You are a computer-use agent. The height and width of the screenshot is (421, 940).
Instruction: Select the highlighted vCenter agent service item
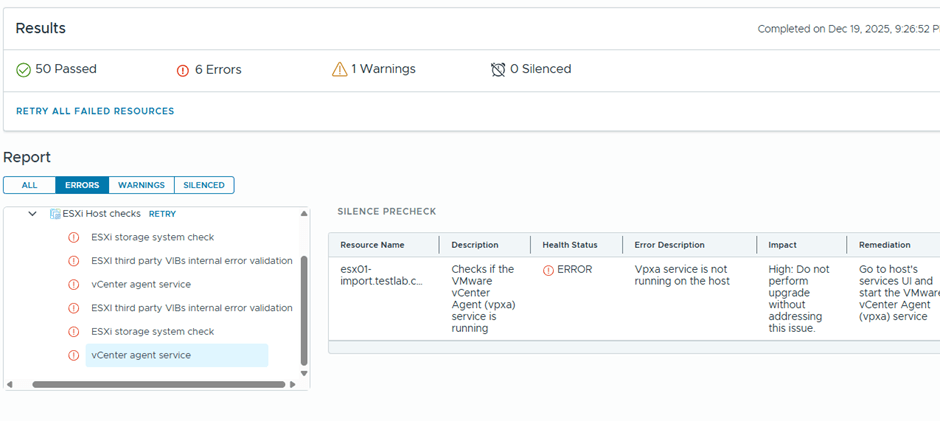[141, 355]
